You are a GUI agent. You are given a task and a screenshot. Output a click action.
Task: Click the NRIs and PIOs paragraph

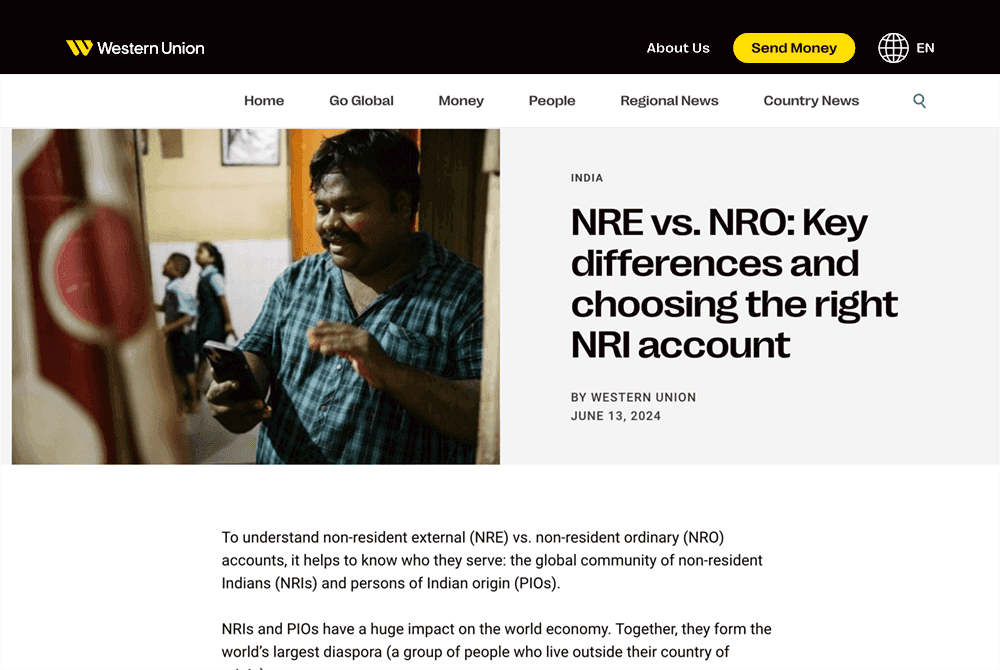(497, 646)
